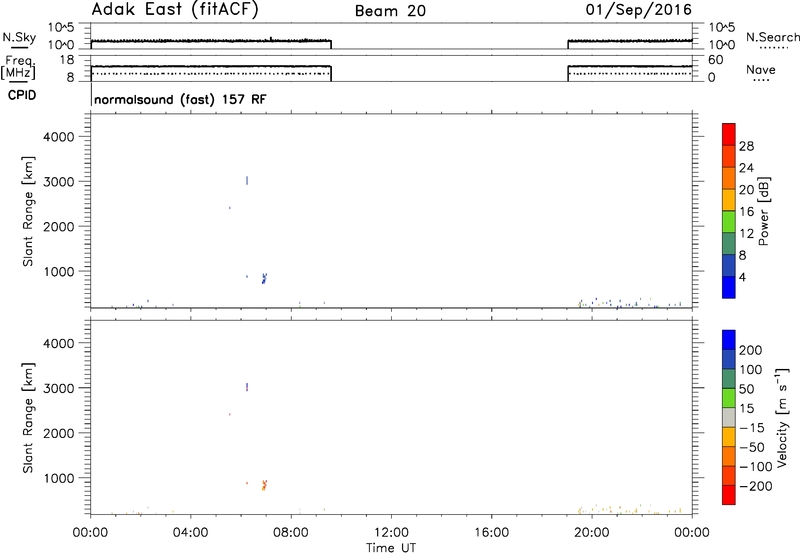Click the '24' Power colorbar label
This screenshot has width=800, height=554.
coord(746,168)
